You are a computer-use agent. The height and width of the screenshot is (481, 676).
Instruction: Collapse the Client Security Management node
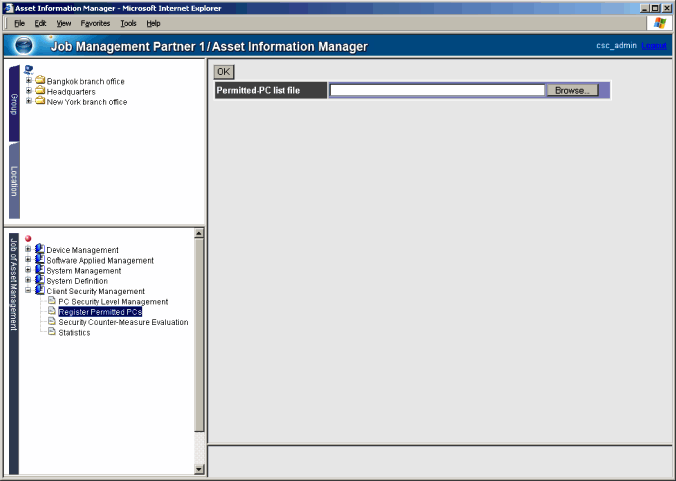click(29, 291)
